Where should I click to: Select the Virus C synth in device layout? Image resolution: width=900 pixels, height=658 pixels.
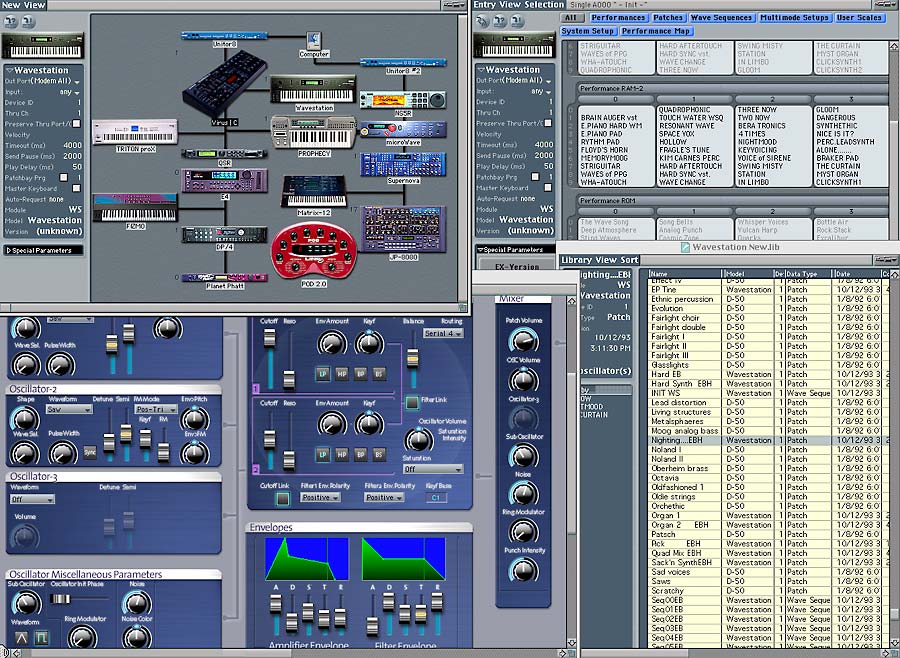225,84
